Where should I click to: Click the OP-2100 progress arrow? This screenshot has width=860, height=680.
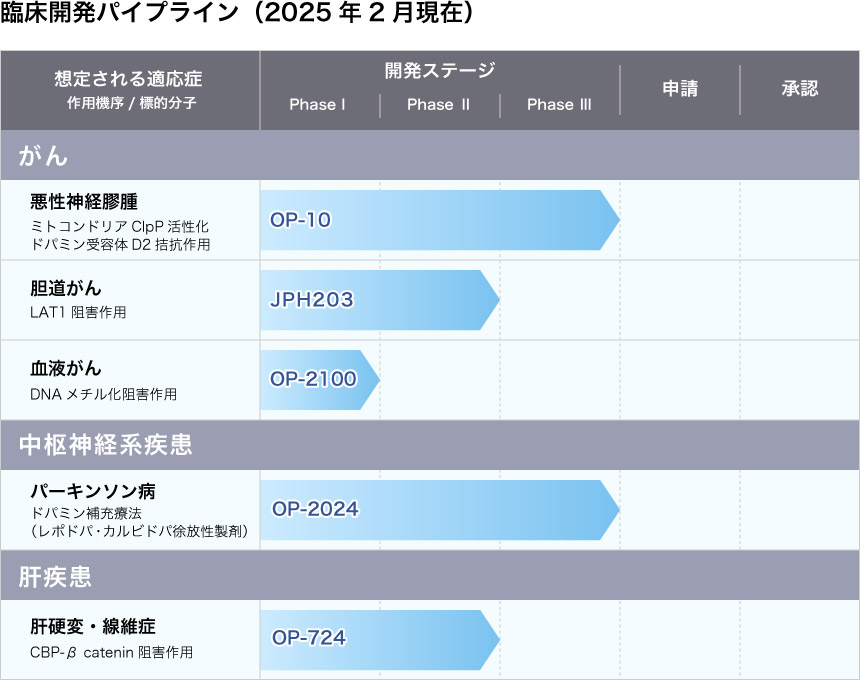point(318,380)
